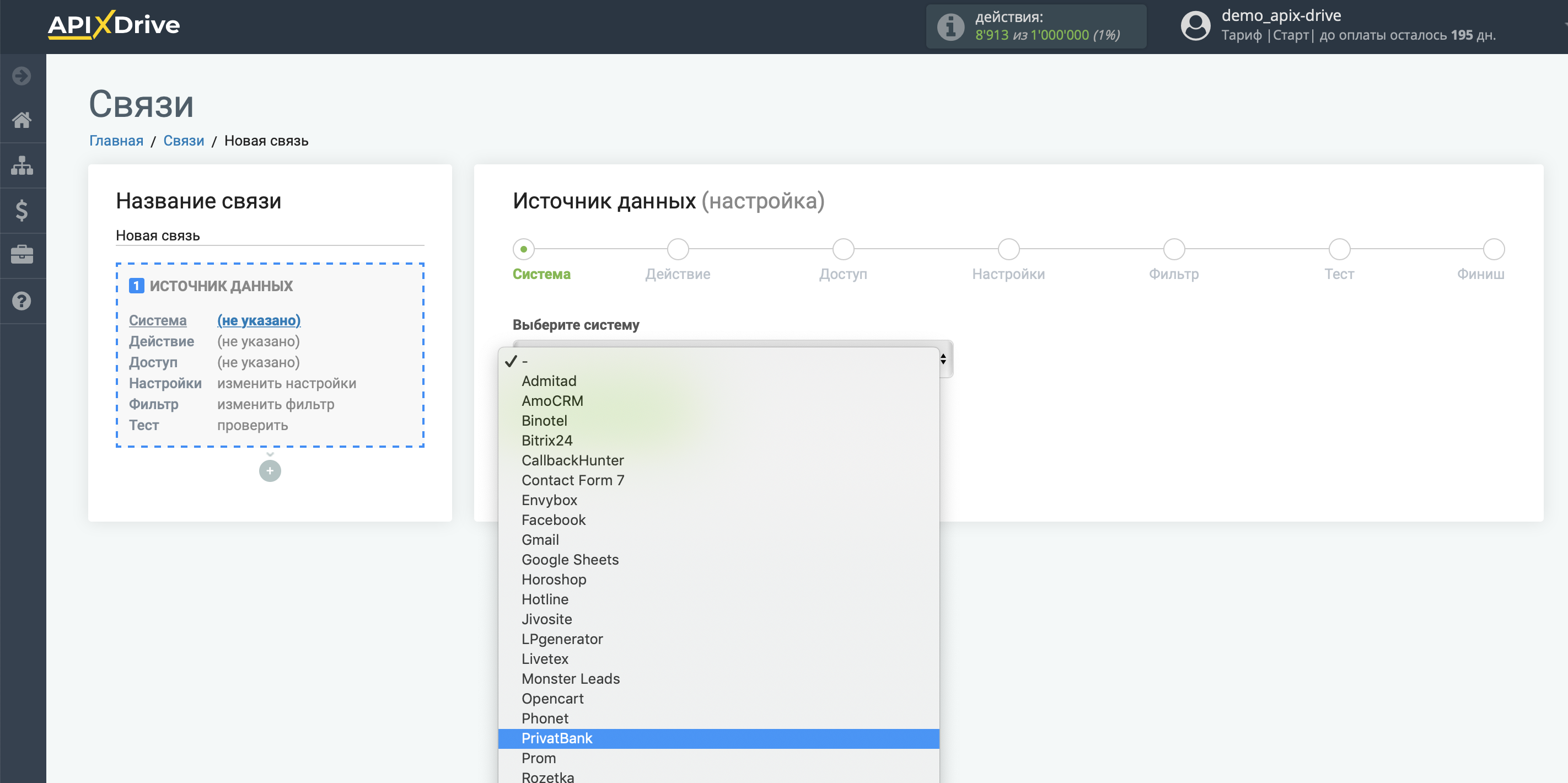
Task: Select Prom from the system list
Action: (x=718, y=758)
